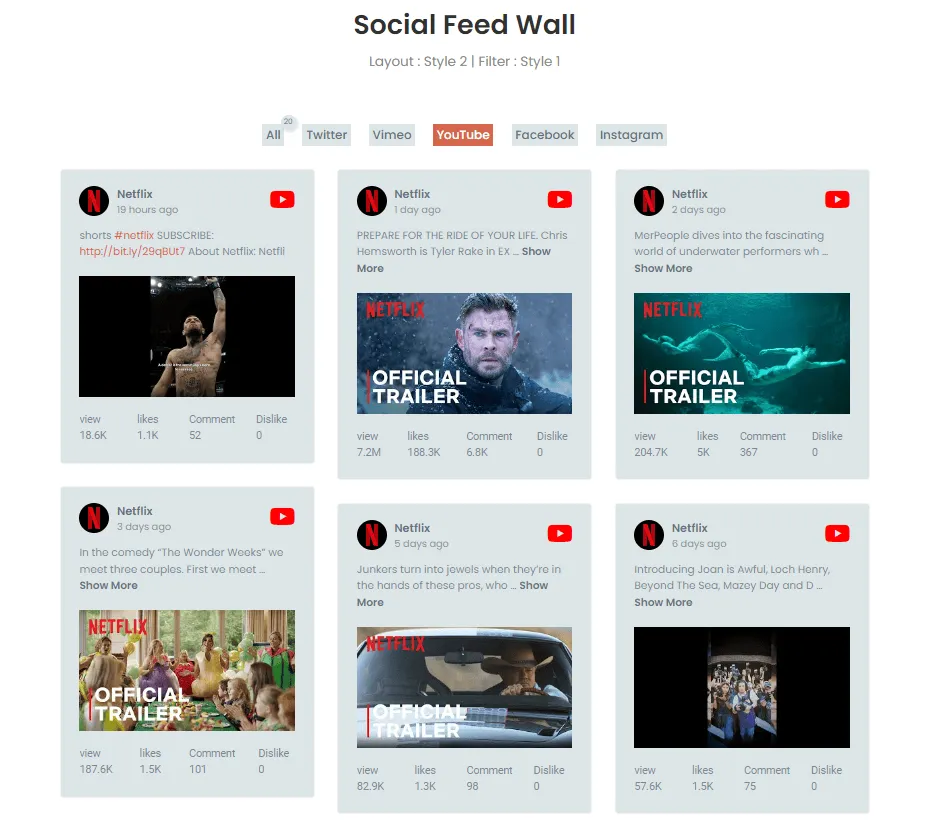The width and height of the screenshot is (931, 835).
Task: Open the Chris Hemsworth official trailer thumbnail
Action: pos(464,353)
